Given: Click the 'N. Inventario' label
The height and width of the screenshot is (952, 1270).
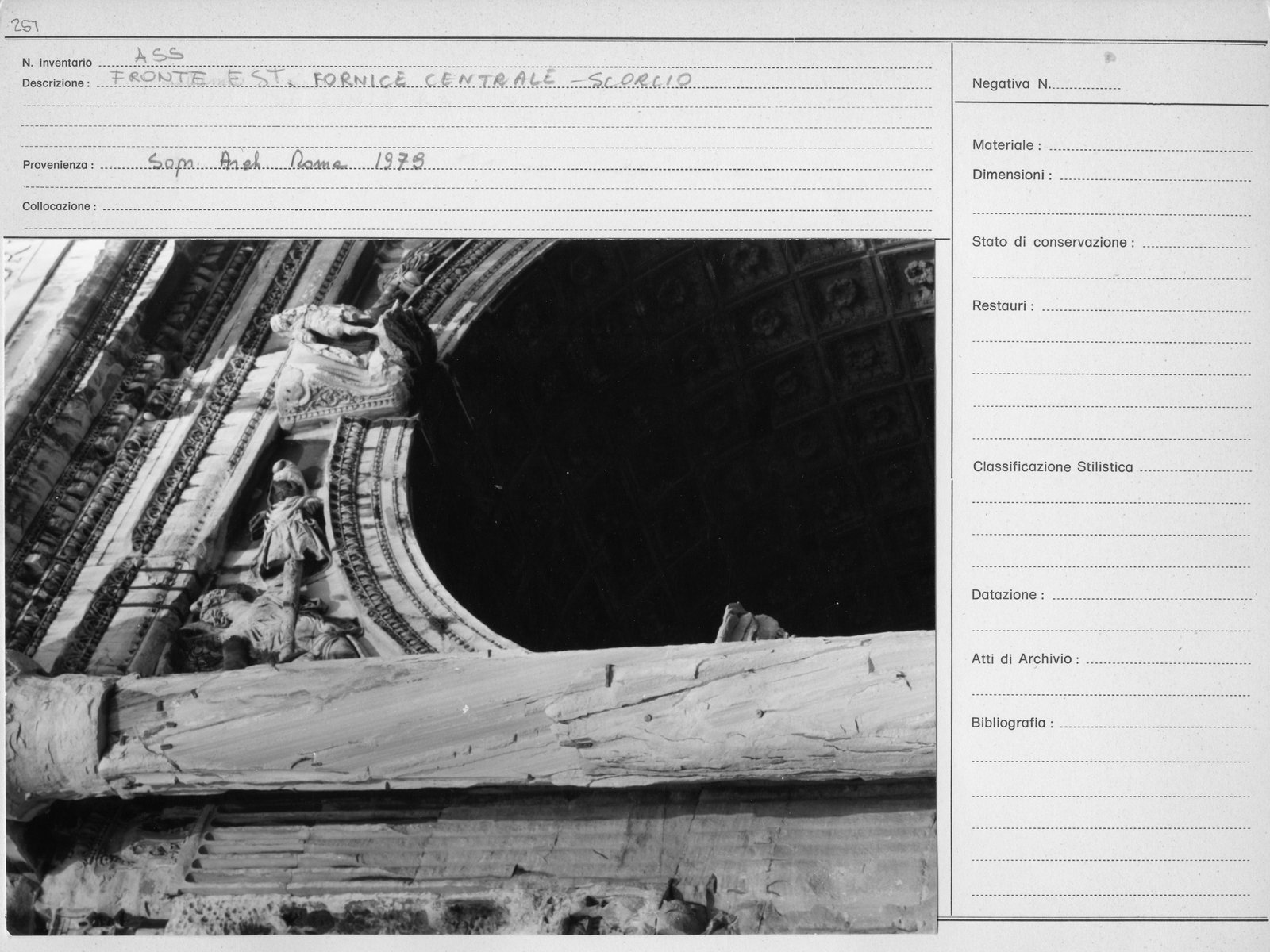Looking at the screenshot, I should 57,63.
